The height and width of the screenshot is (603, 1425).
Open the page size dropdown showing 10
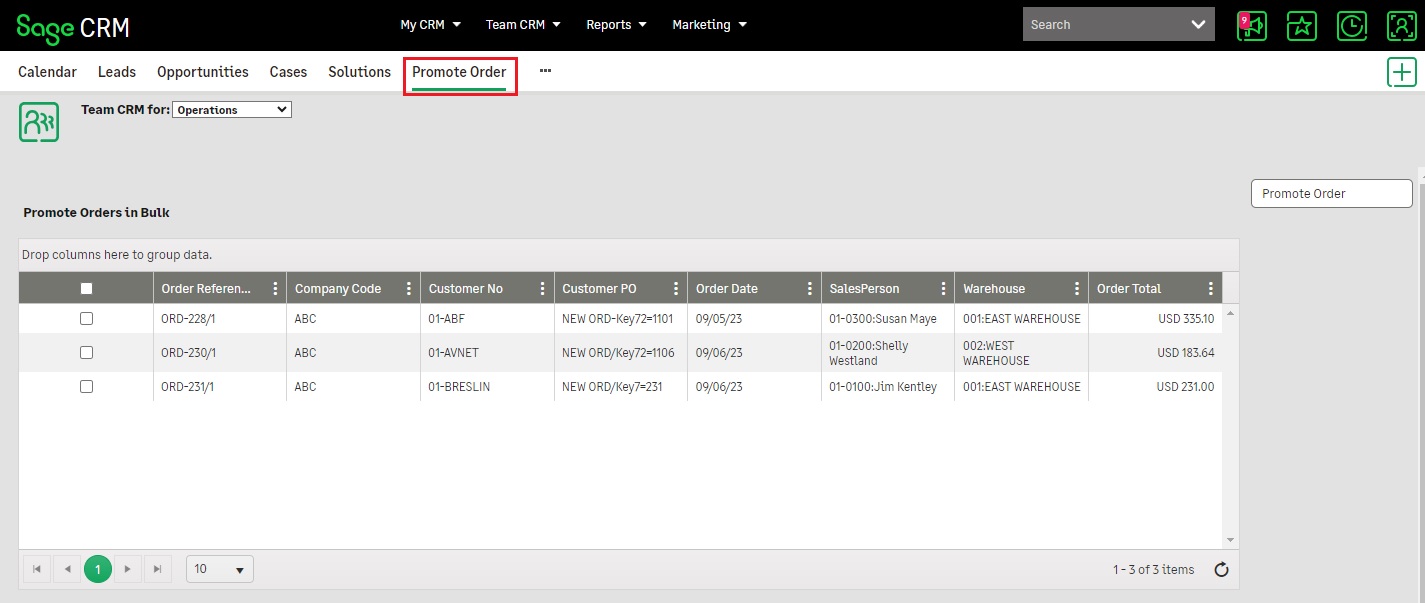[219, 568]
